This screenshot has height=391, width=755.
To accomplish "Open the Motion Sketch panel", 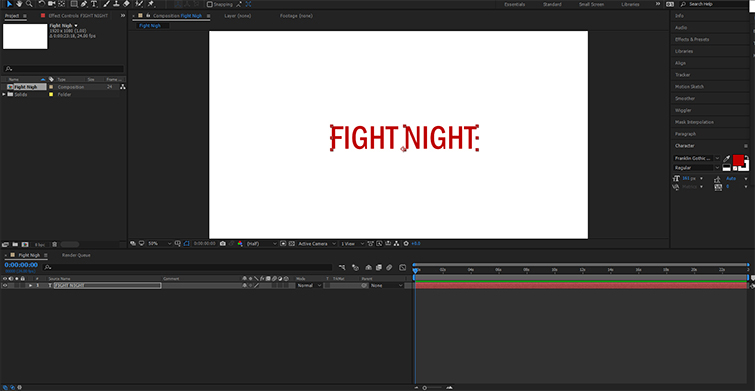I will click(689, 87).
